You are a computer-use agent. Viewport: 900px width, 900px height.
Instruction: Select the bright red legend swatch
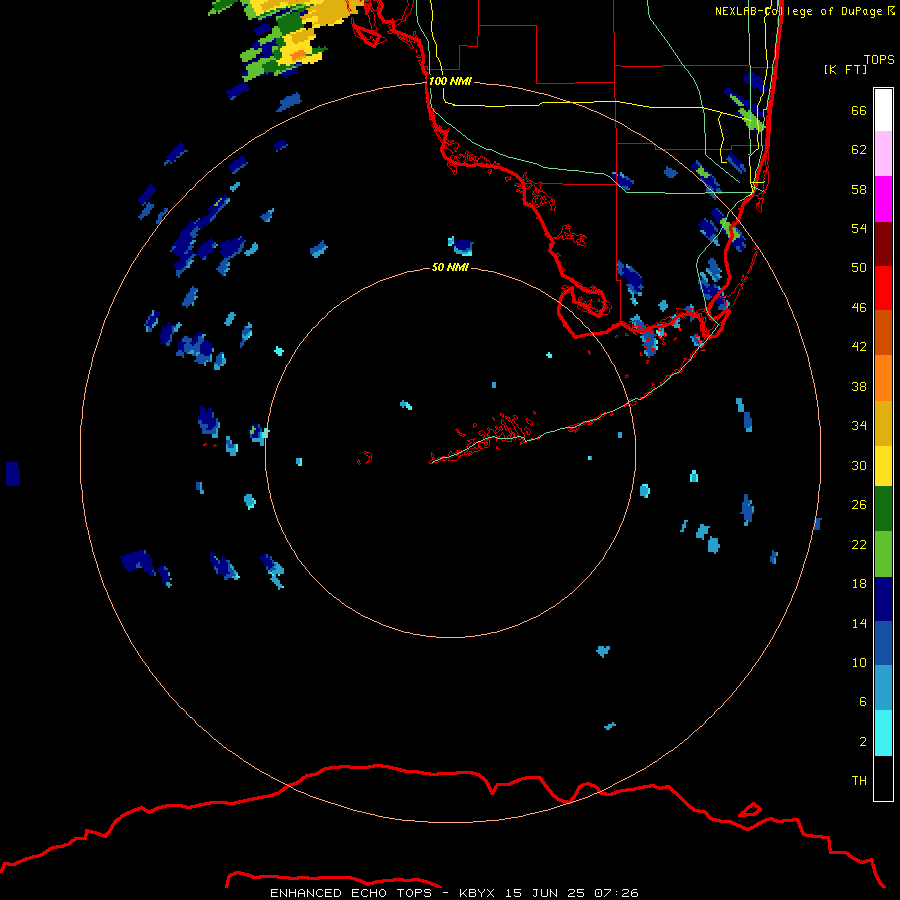pyautogui.click(x=883, y=288)
